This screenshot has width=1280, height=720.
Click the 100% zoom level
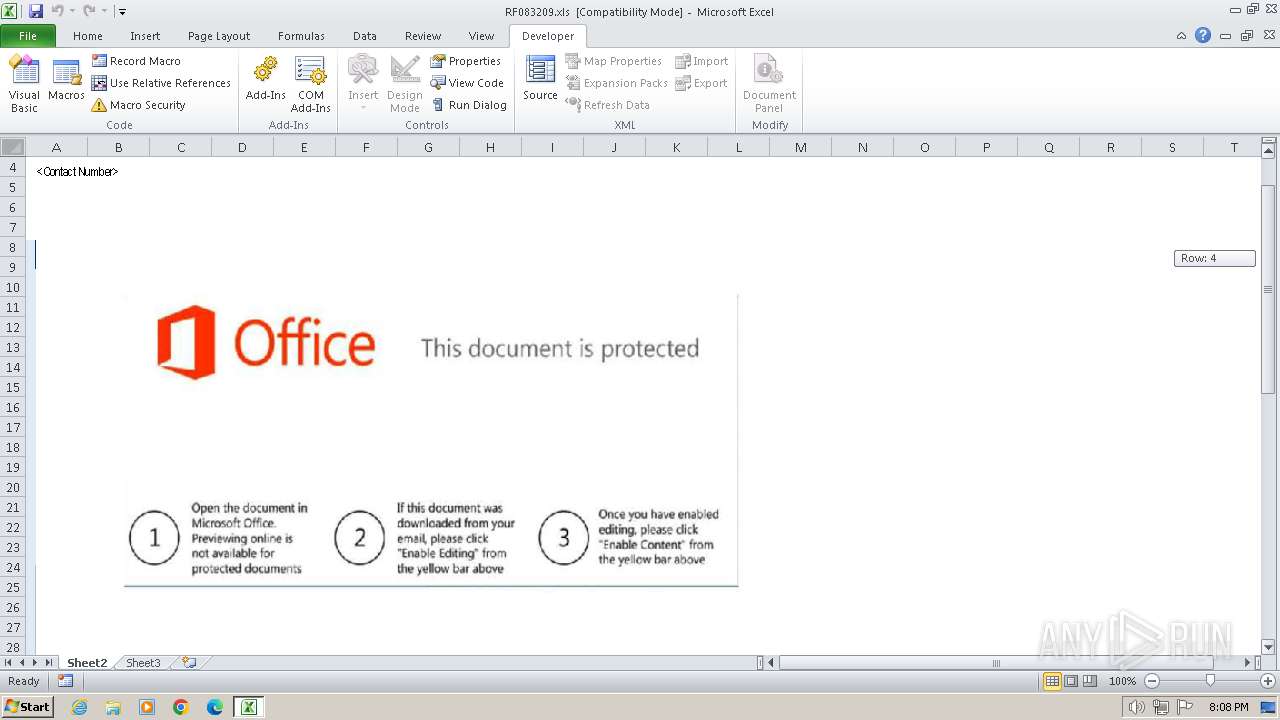(1122, 681)
